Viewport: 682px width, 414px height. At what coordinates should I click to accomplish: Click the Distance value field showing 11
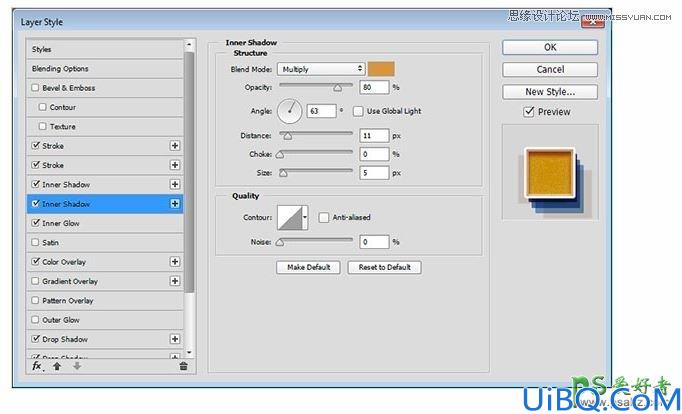[x=374, y=136]
